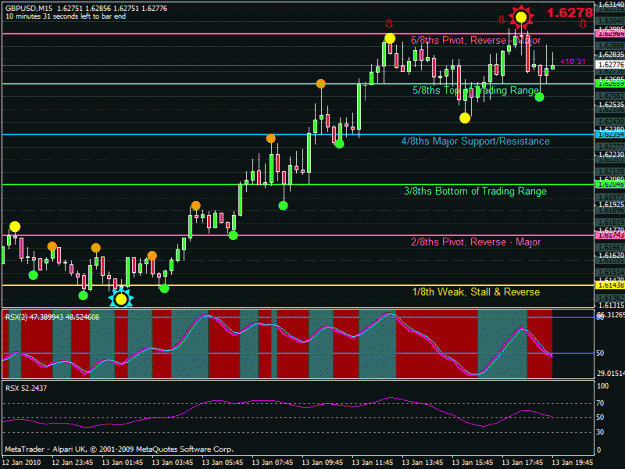Click the orange dot on the 5/8ths green line
The height and width of the screenshot is (469, 625).
[x=321, y=84]
